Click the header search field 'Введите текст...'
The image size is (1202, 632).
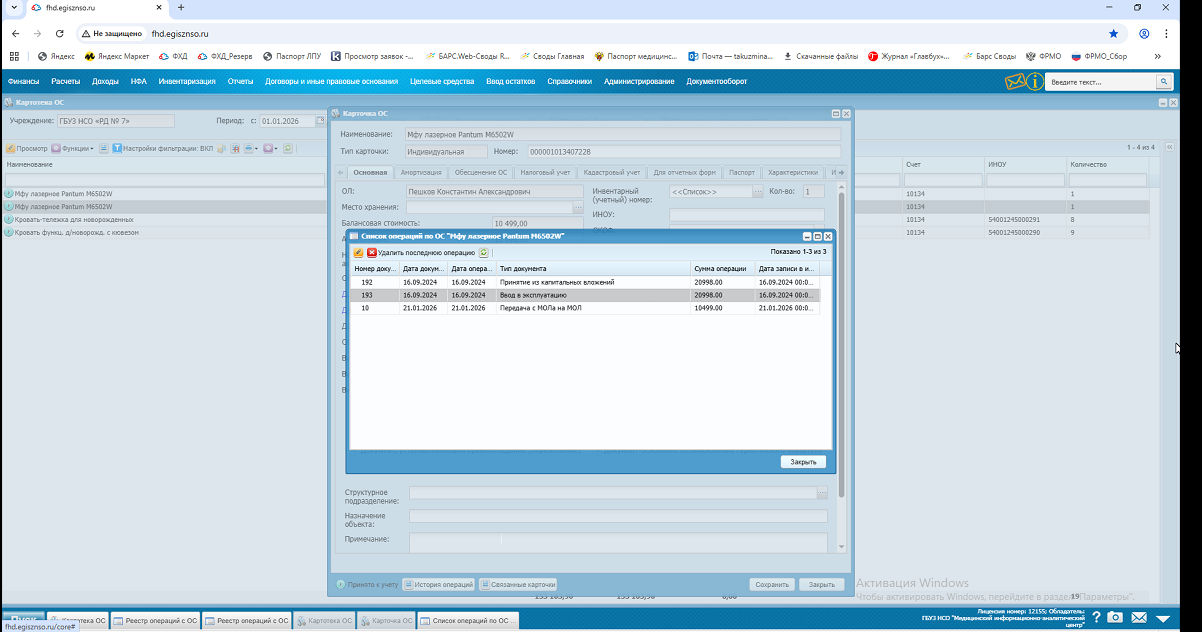pos(1100,82)
